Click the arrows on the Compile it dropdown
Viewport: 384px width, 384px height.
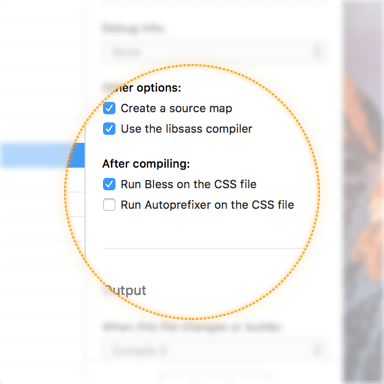point(317,350)
